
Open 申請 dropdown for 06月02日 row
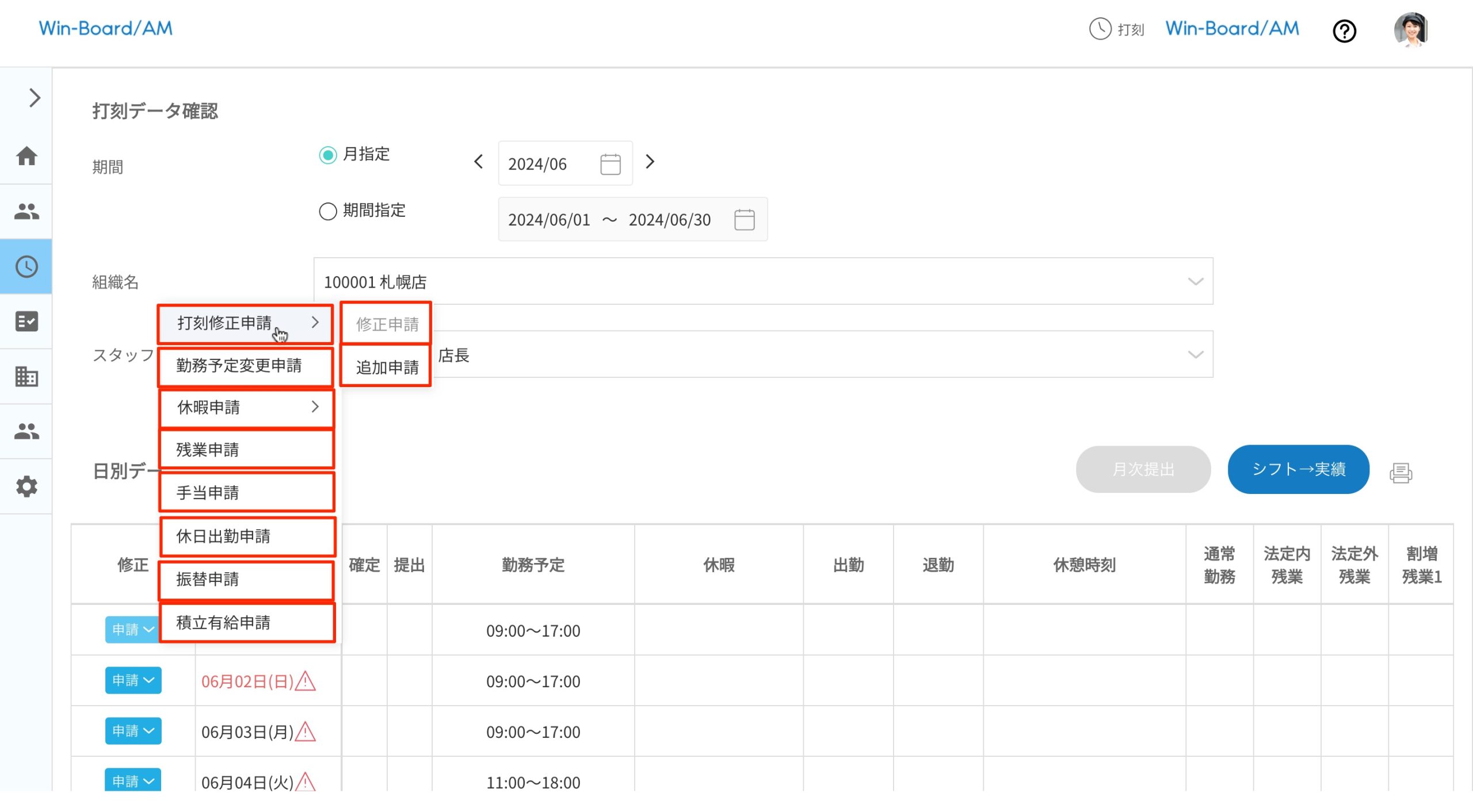[133, 680]
